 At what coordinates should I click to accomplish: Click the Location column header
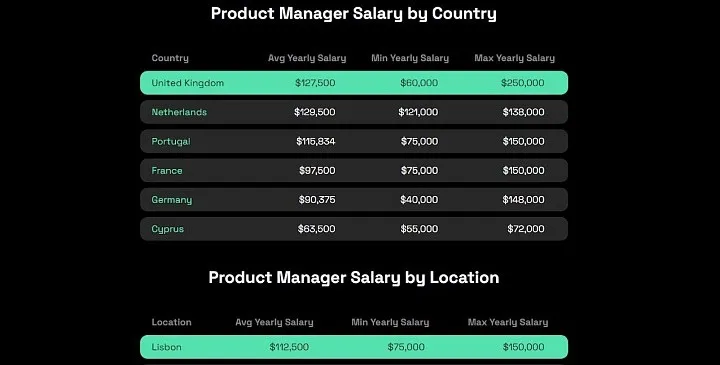(x=171, y=322)
